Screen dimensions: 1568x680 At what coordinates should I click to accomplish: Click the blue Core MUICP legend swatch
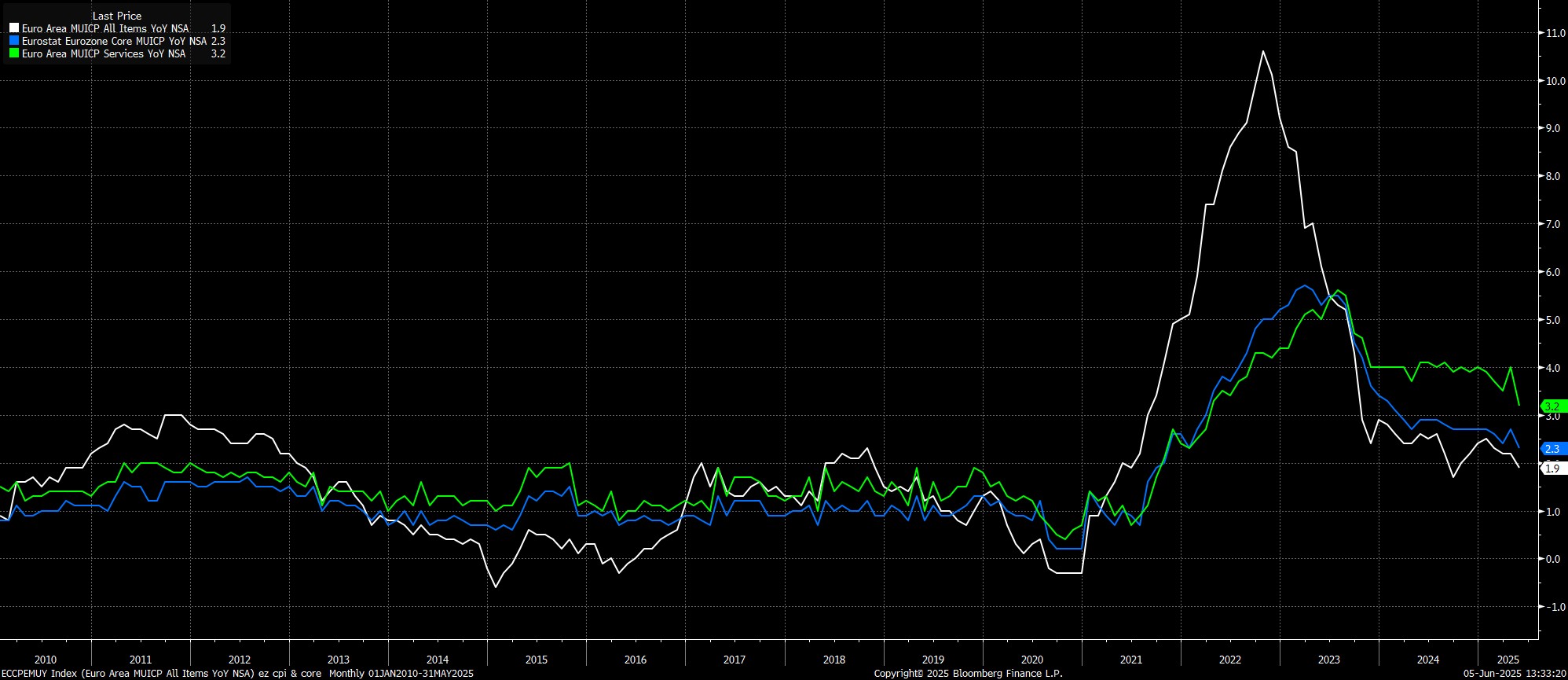(14, 41)
